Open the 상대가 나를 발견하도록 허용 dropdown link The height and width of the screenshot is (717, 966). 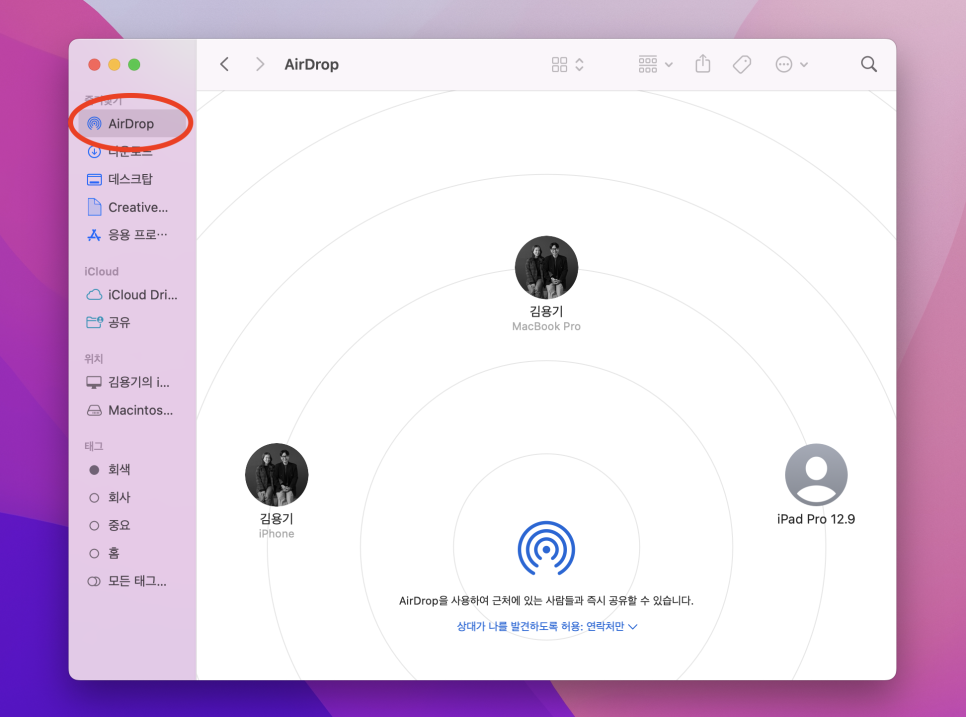(546, 626)
